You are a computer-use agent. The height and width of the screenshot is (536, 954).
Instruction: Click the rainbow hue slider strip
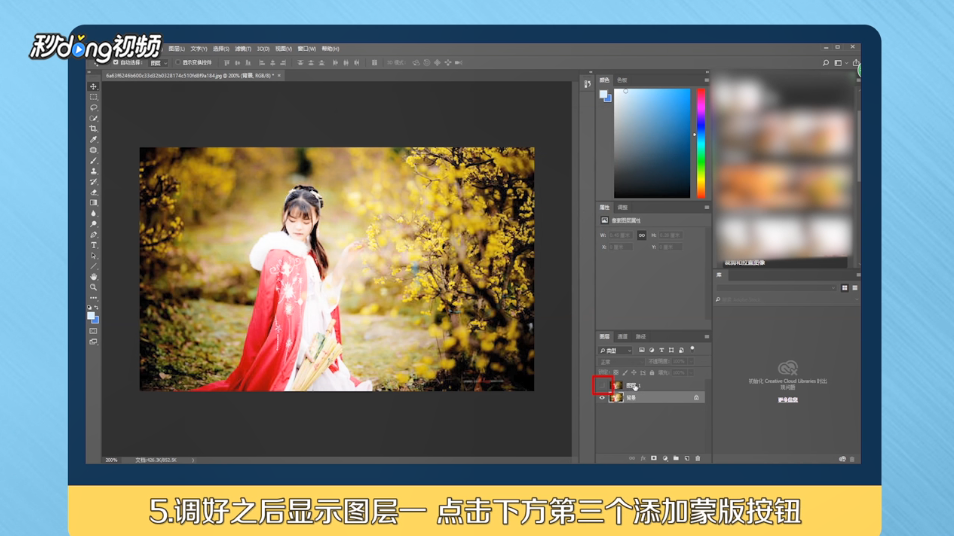point(701,143)
